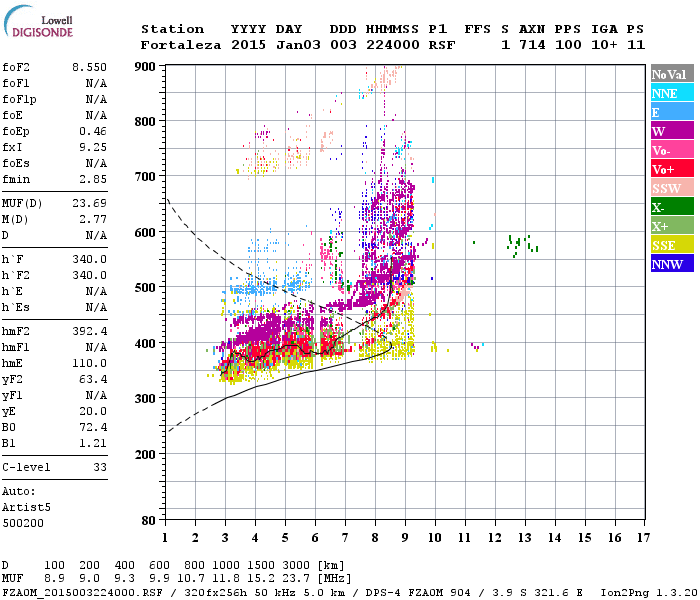This screenshot has height=600, width=700.
Task: Click the fmin value 2.85
Action: click(x=93, y=179)
